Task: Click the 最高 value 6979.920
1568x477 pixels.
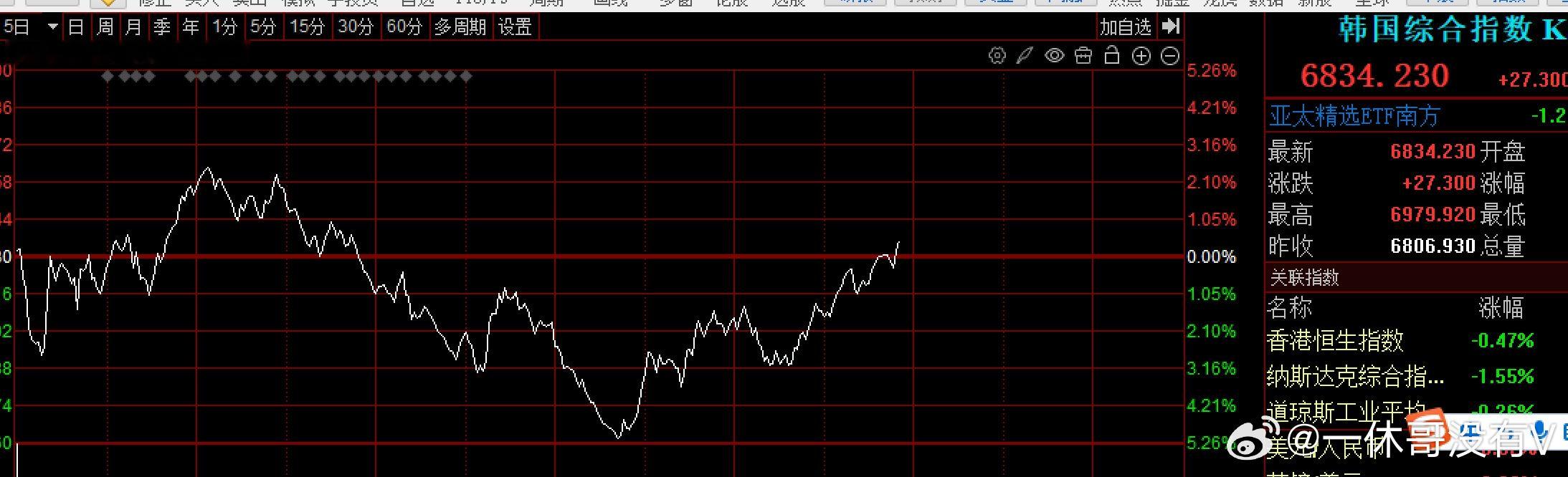Action: tap(1432, 215)
